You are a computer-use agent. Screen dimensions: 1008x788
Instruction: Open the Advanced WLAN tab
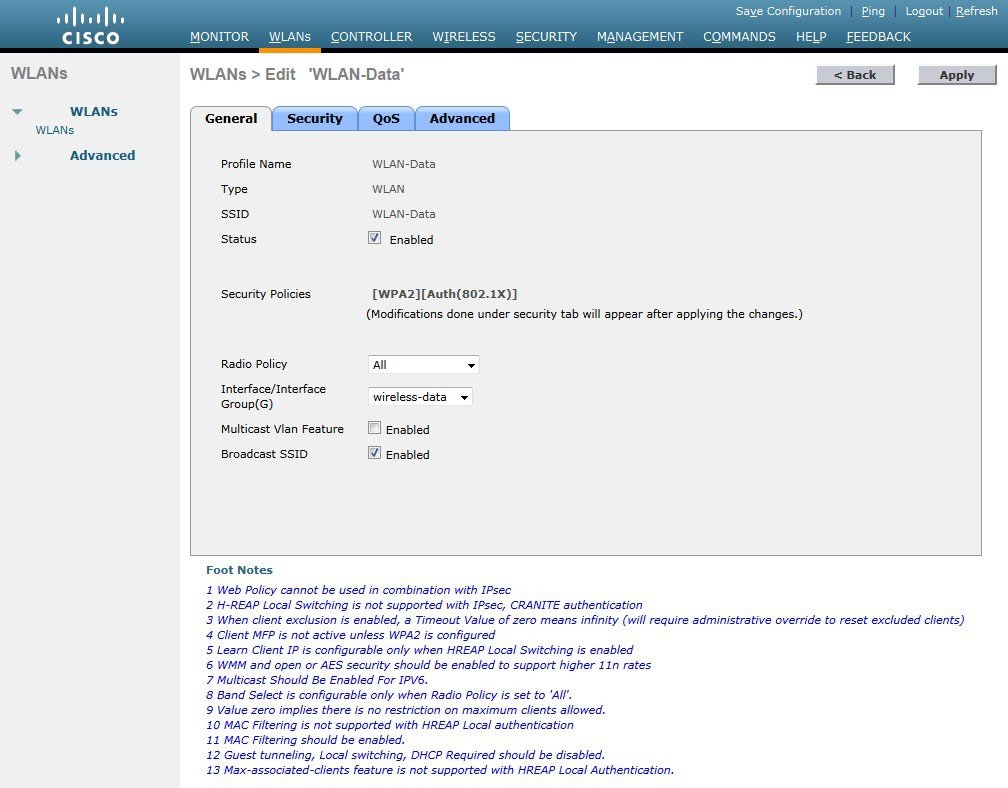click(x=462, y=118)
